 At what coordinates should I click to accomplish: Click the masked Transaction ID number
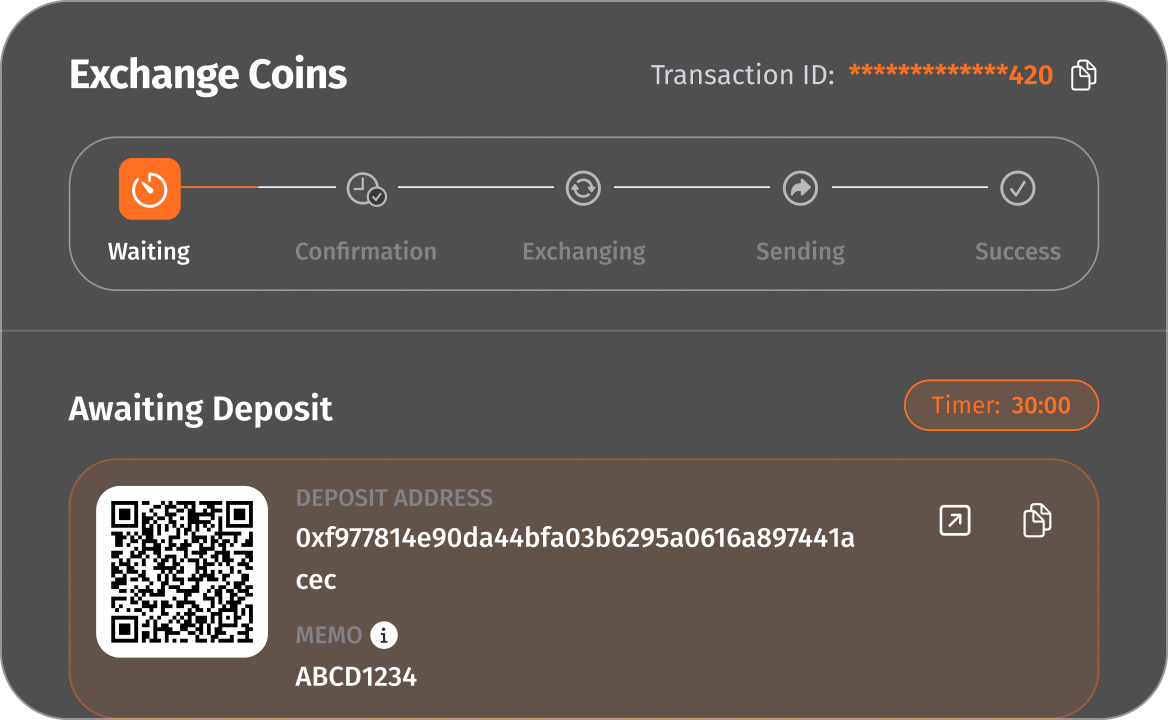[950, 75]
